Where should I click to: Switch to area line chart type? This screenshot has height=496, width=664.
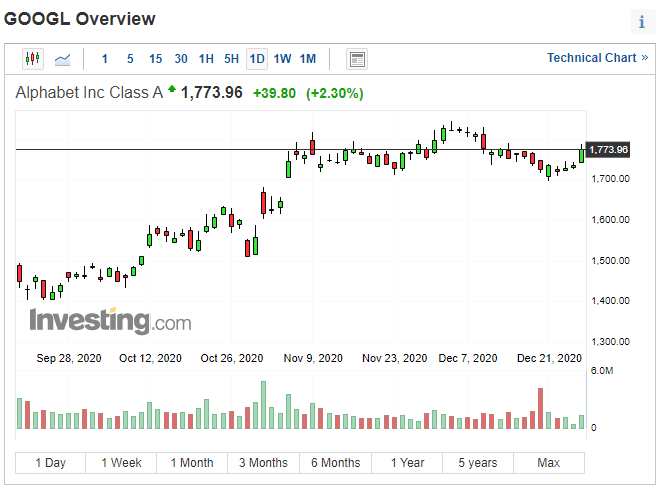click(x=62, y=59)
